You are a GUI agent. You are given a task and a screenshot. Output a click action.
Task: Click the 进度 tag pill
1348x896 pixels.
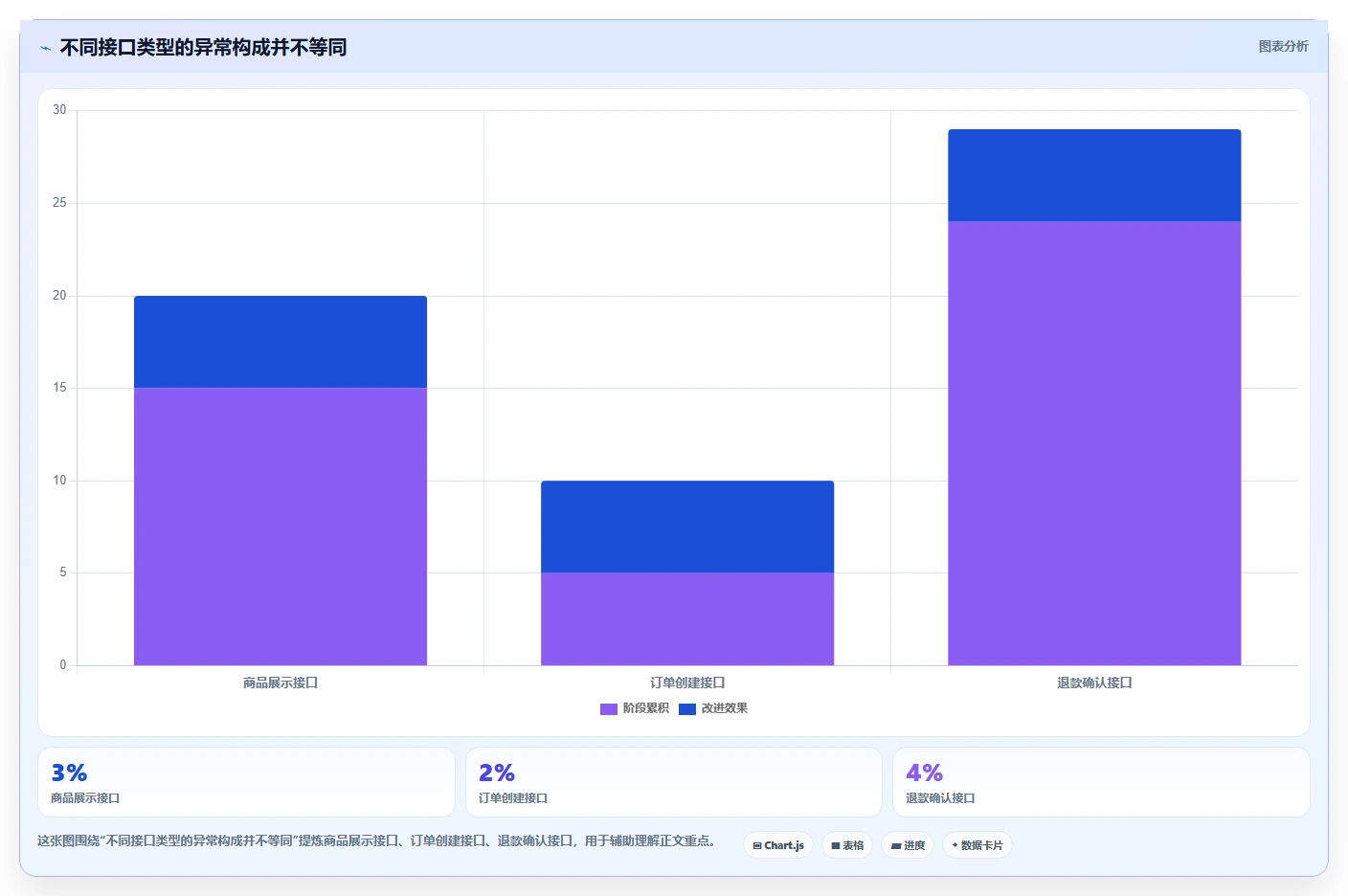(908, 845)
